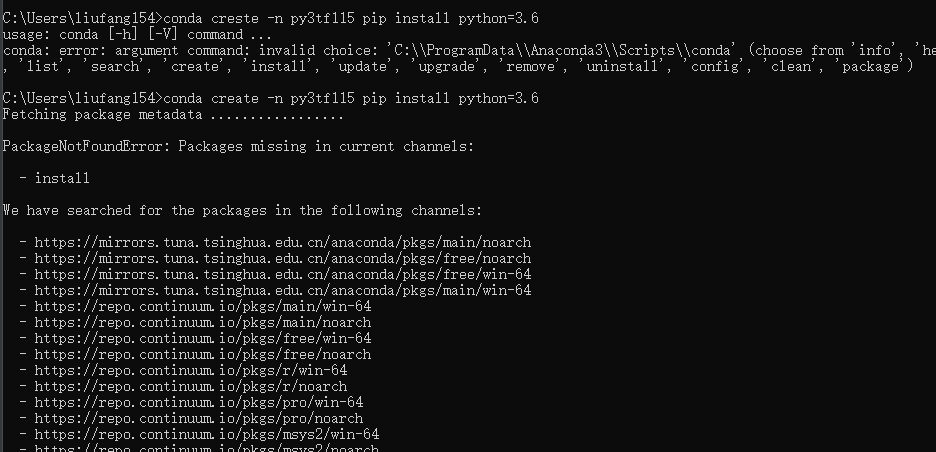This screenshot has height=452, width=936.
Task: Click the repo.continuum.io pkgs/free/win-64 URL
Action: pyautogui.click(x=203, y=339)
